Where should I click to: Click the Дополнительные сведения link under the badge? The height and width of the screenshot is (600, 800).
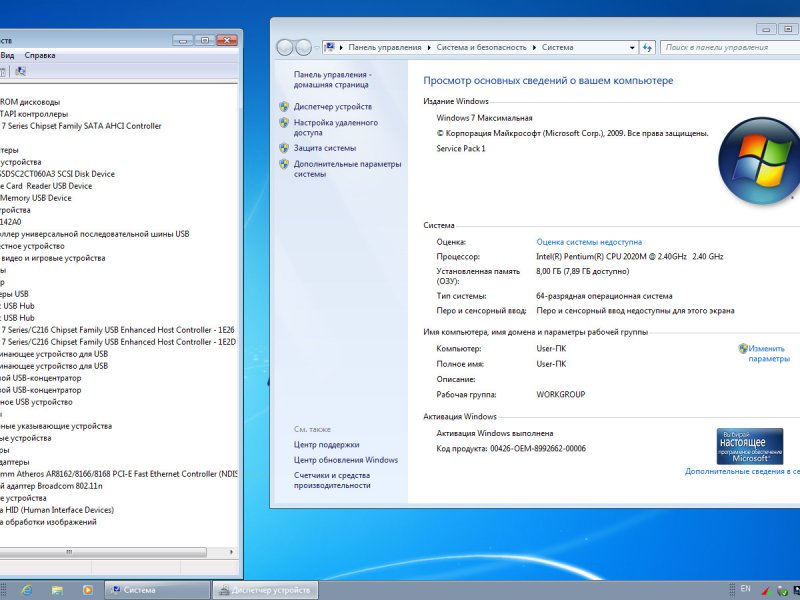(742, 471)
